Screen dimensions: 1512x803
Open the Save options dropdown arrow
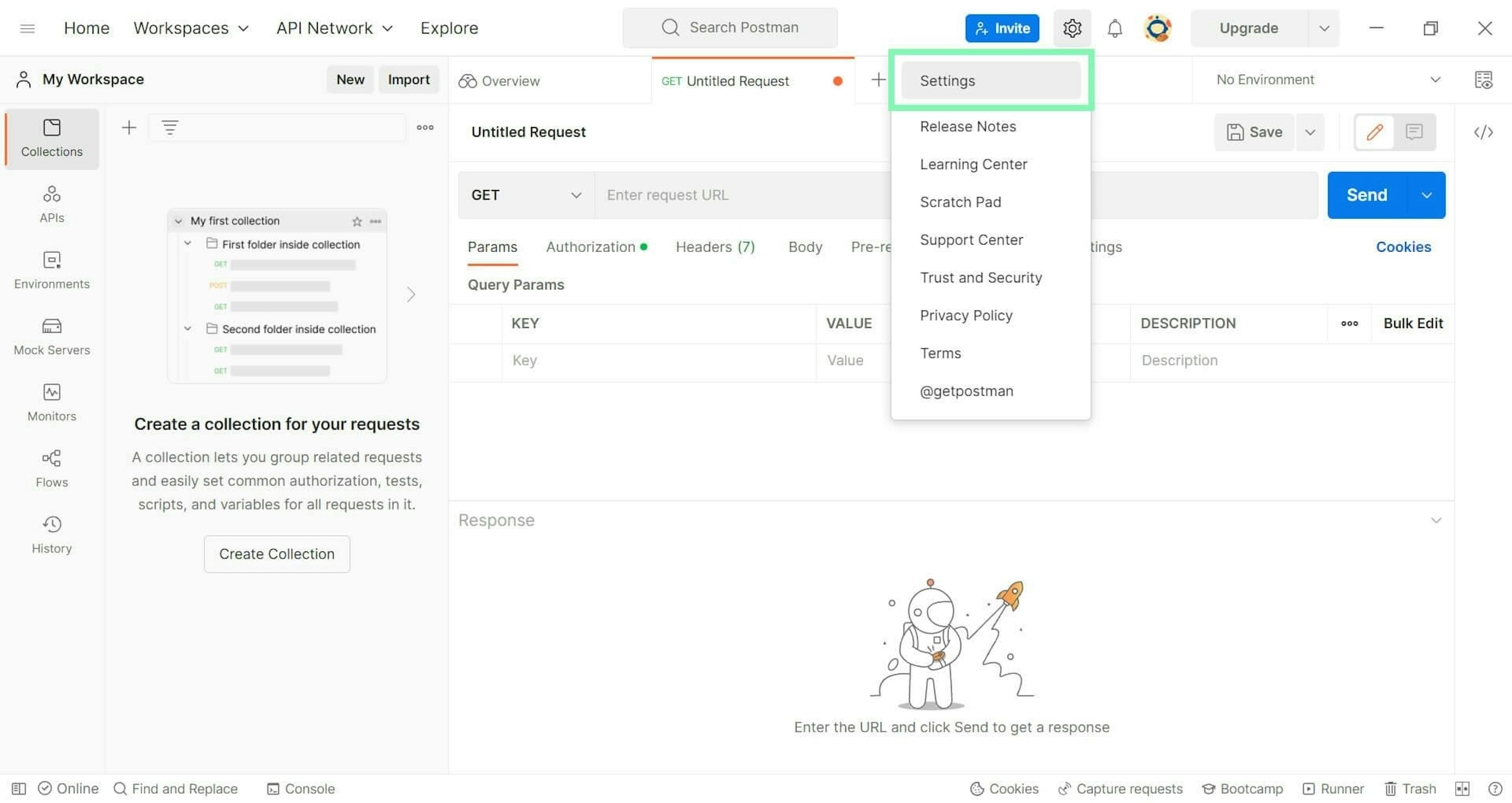point(1310,132)
